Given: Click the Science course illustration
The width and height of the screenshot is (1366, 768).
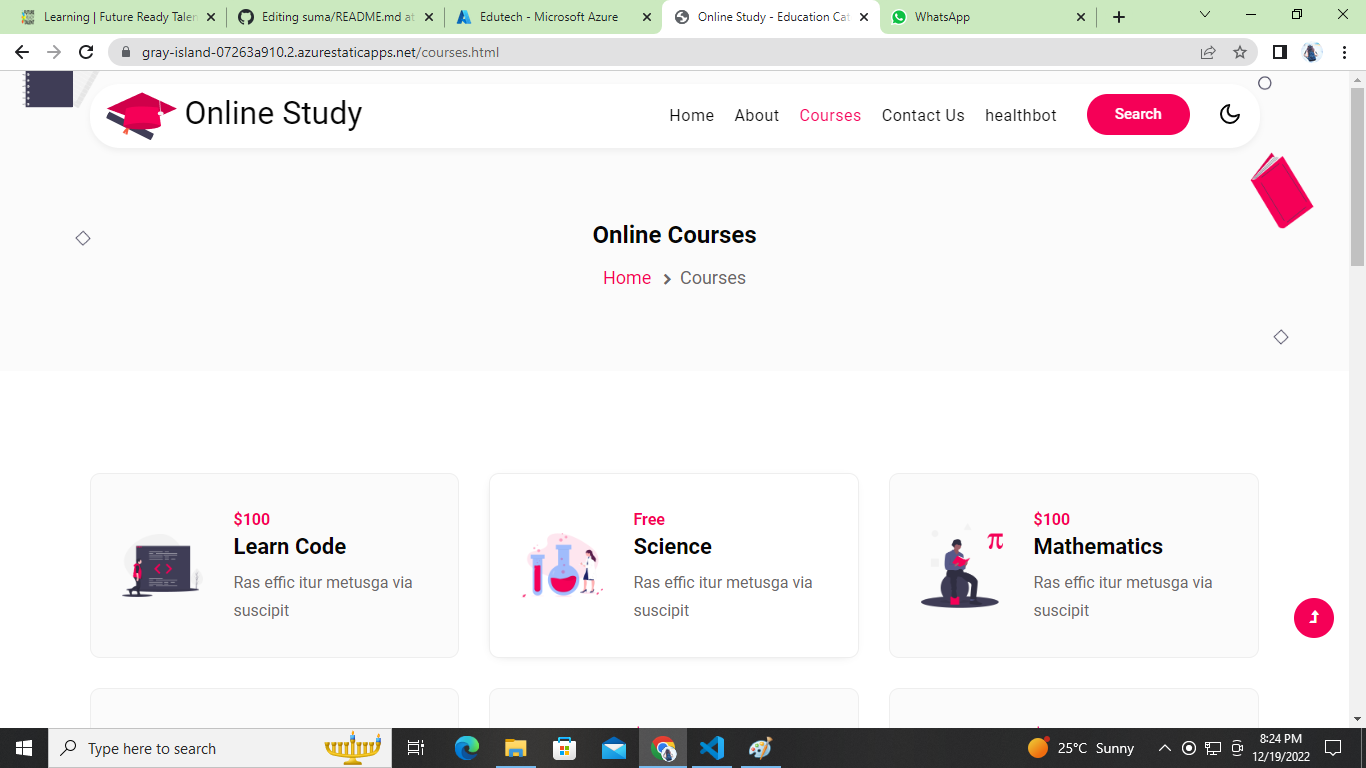Looking at the screenshot, I should [560, 565].
